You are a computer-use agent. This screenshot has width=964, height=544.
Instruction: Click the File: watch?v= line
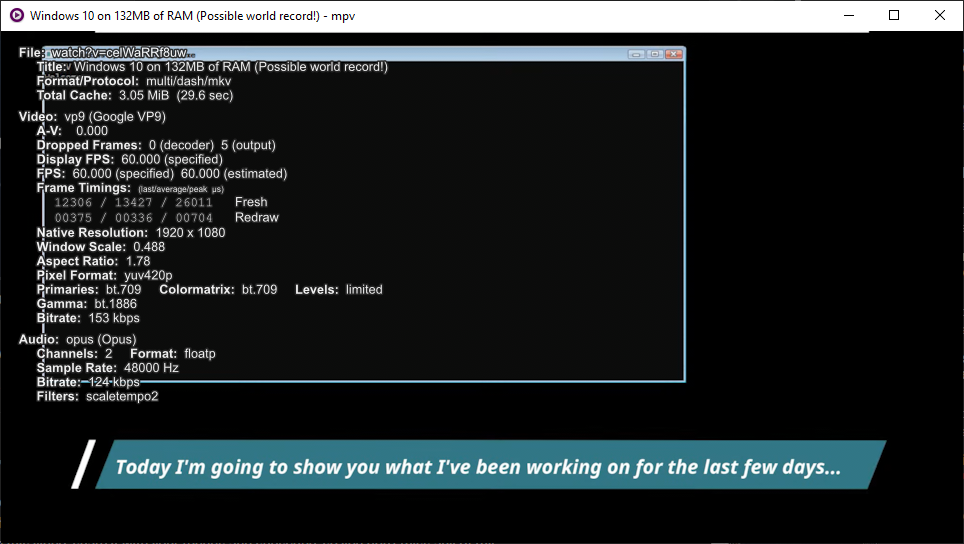[x=107, y=53]
